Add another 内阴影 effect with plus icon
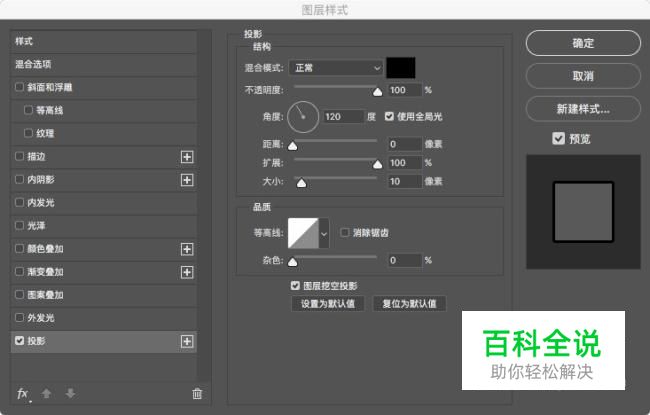Screen dimensions: 650x415 point(187,180)
